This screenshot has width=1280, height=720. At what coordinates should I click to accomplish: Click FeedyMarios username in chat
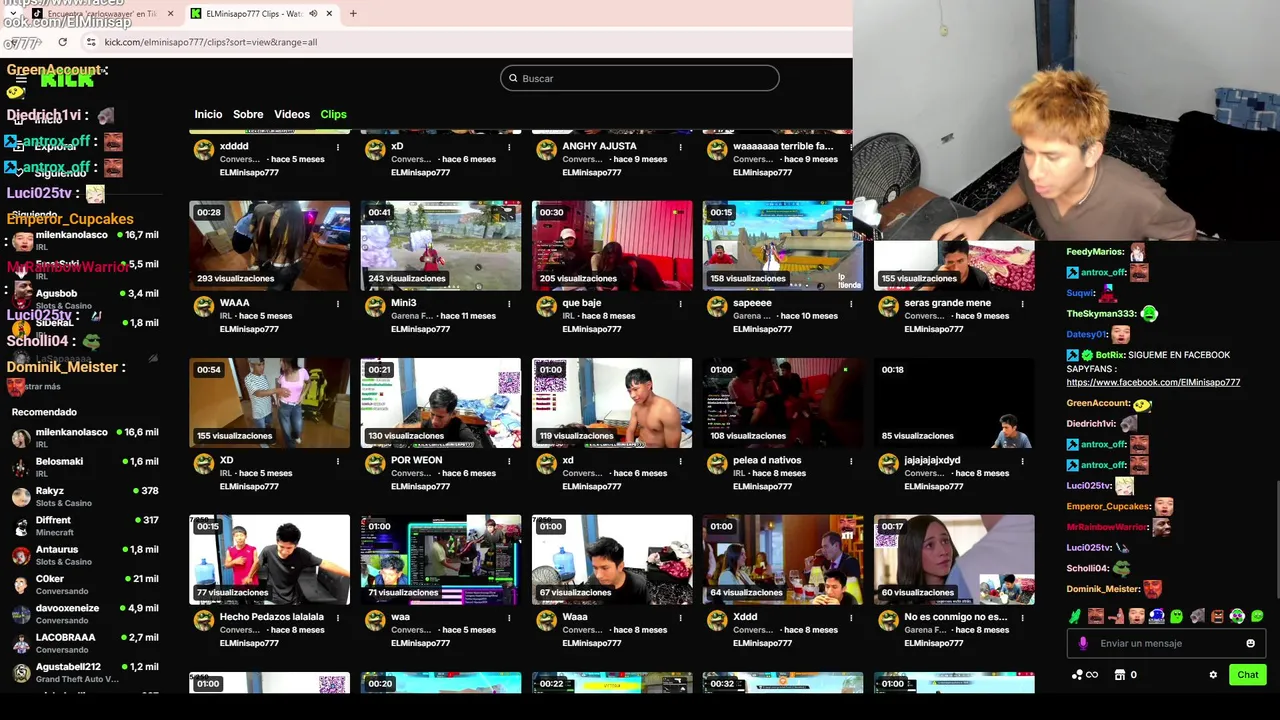(x=1095, y=252)
